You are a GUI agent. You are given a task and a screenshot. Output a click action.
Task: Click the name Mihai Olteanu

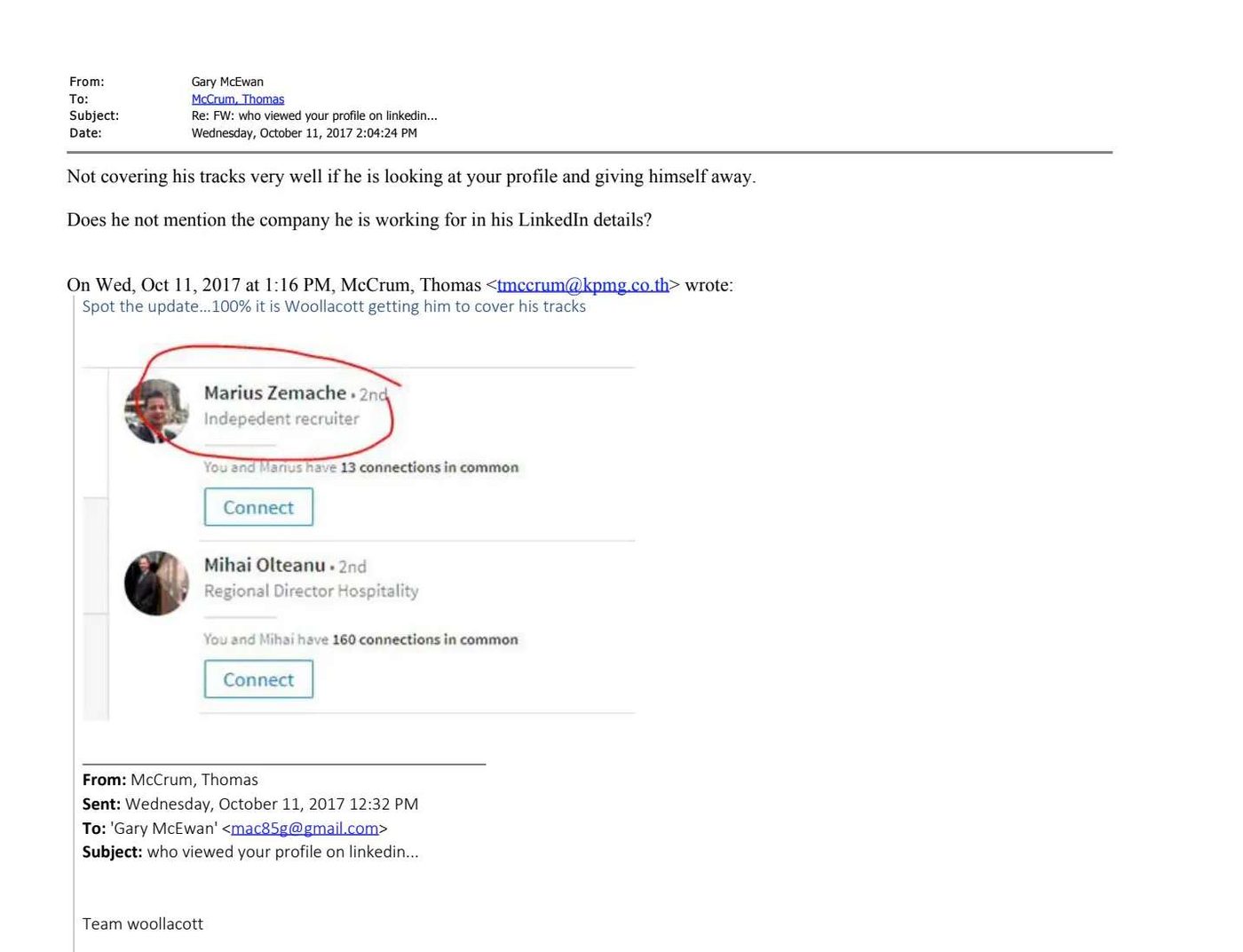point(265,565)
